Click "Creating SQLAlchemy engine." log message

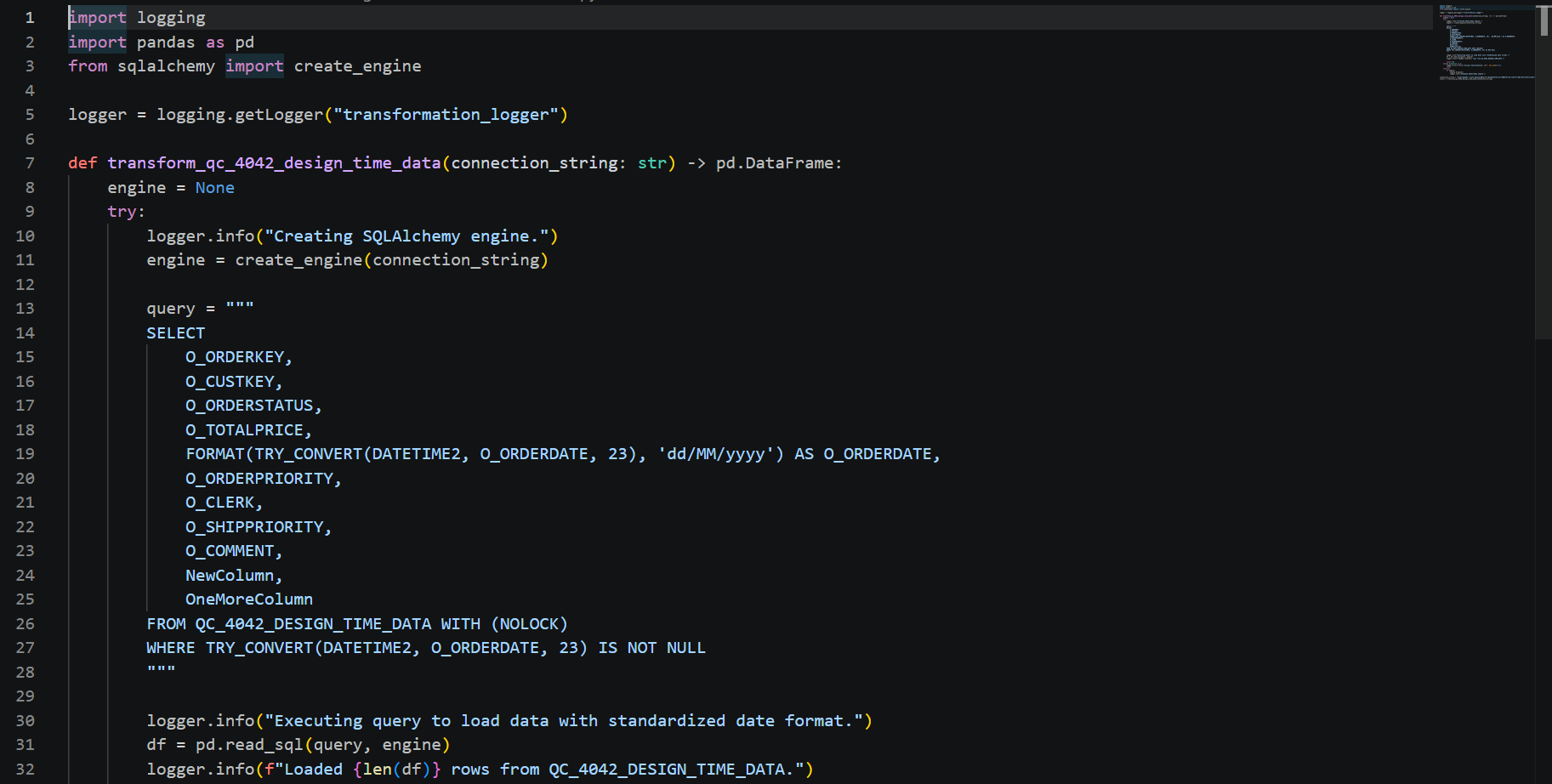pos(406,236)
